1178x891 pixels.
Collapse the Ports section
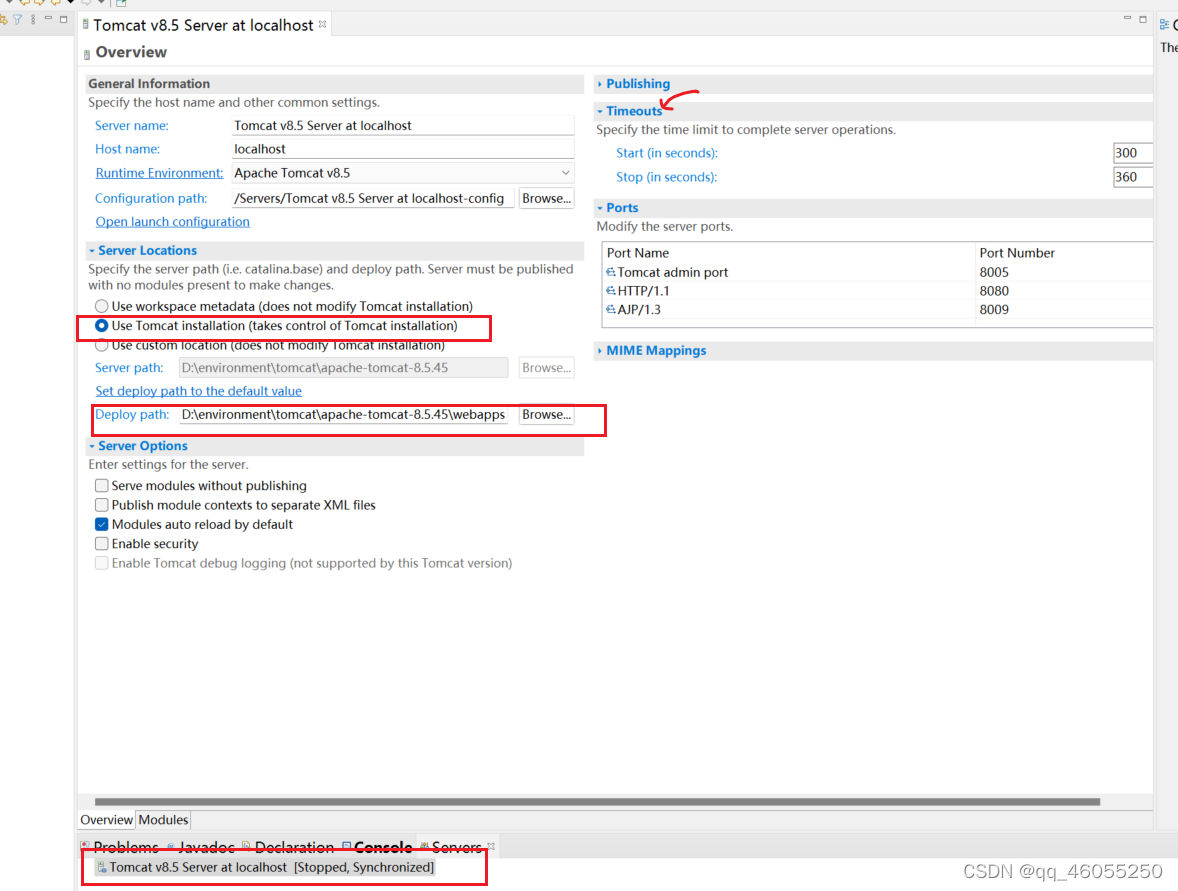coord(600,208)
